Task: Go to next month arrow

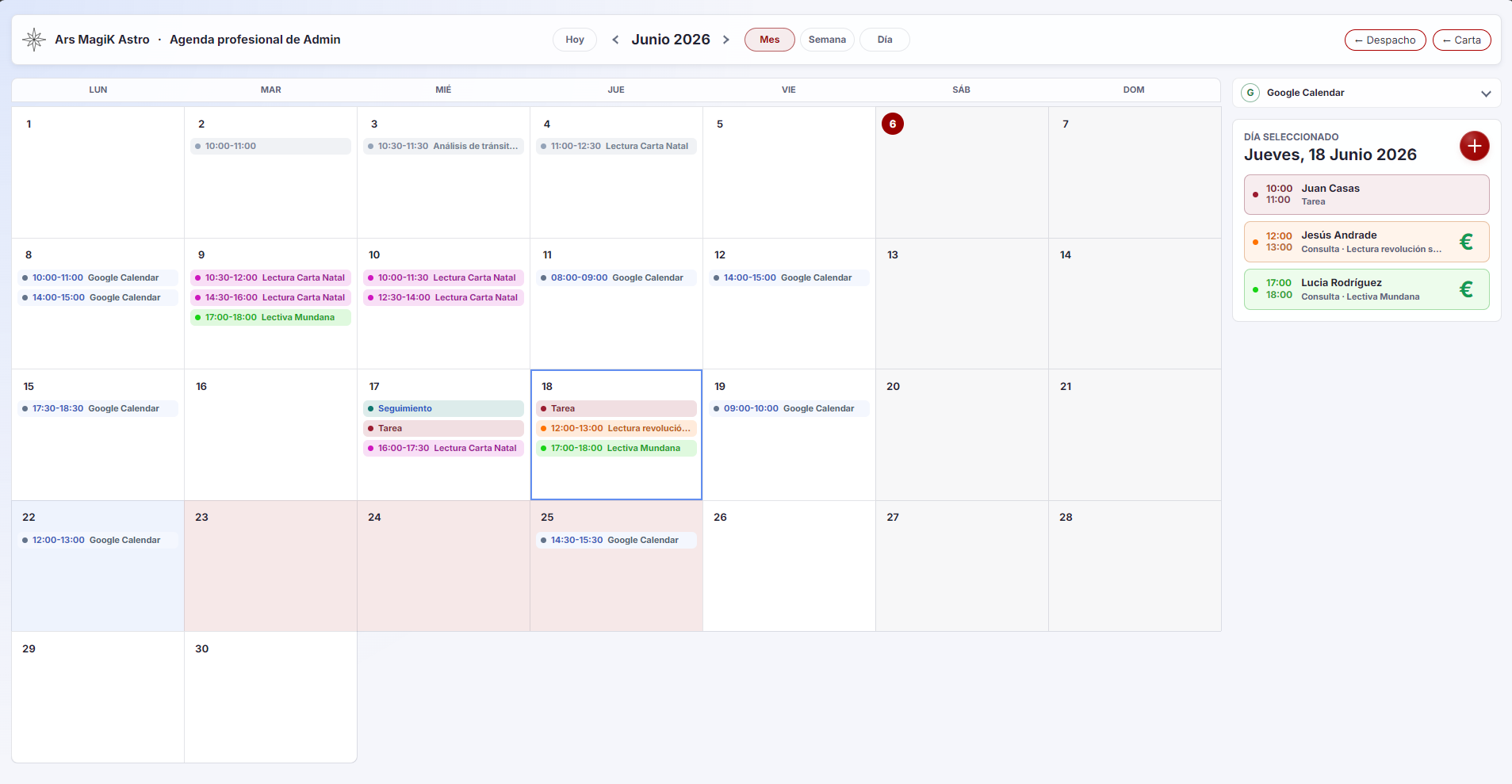Action: 725,40
